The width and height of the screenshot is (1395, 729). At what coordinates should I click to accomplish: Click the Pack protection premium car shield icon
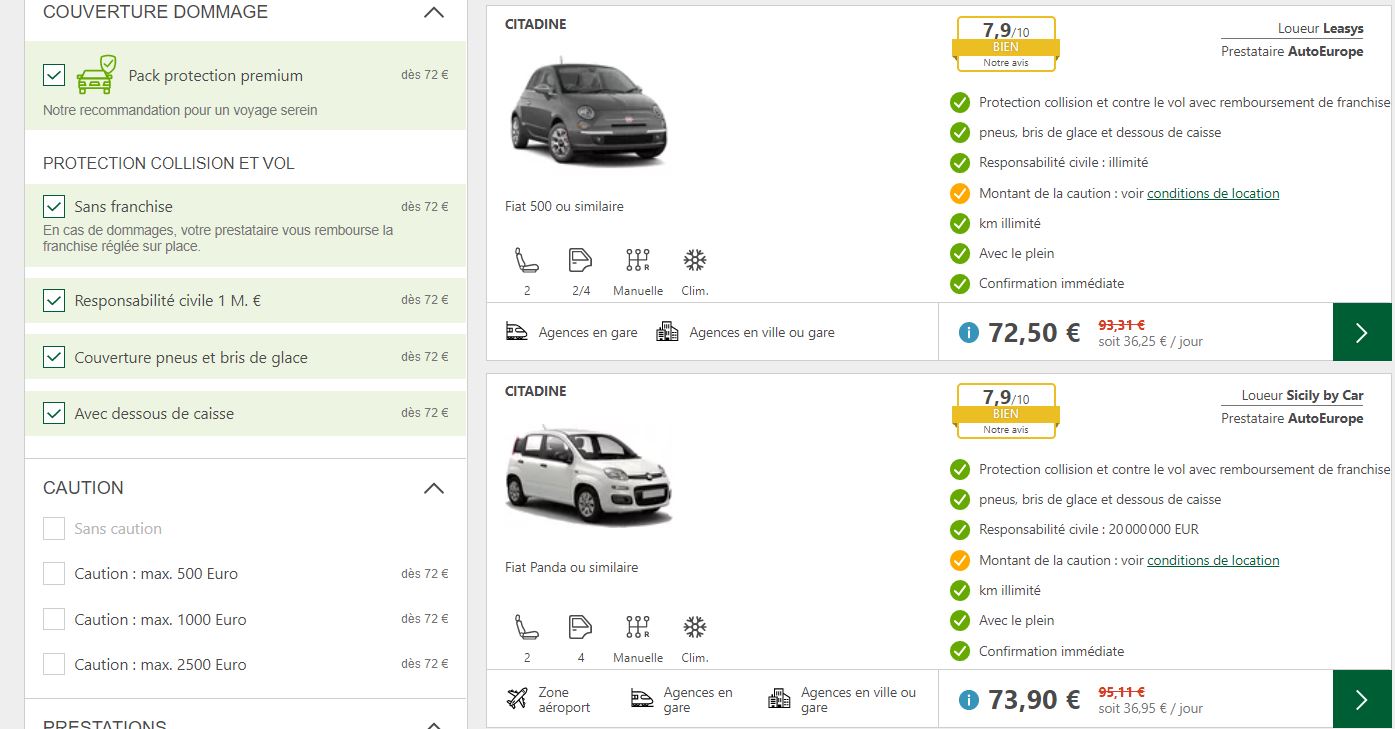(96, 75)
